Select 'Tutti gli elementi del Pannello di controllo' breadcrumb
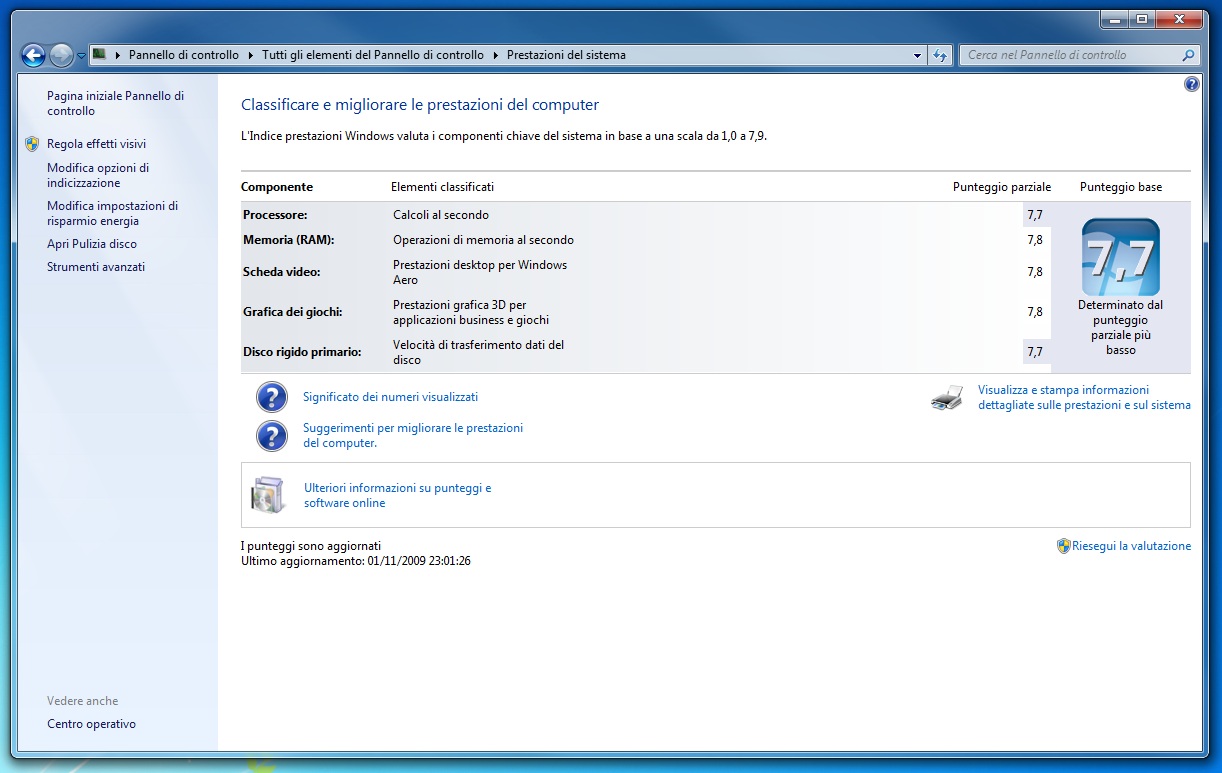This screenshot has width=1222, height=773. coord(373,55)
